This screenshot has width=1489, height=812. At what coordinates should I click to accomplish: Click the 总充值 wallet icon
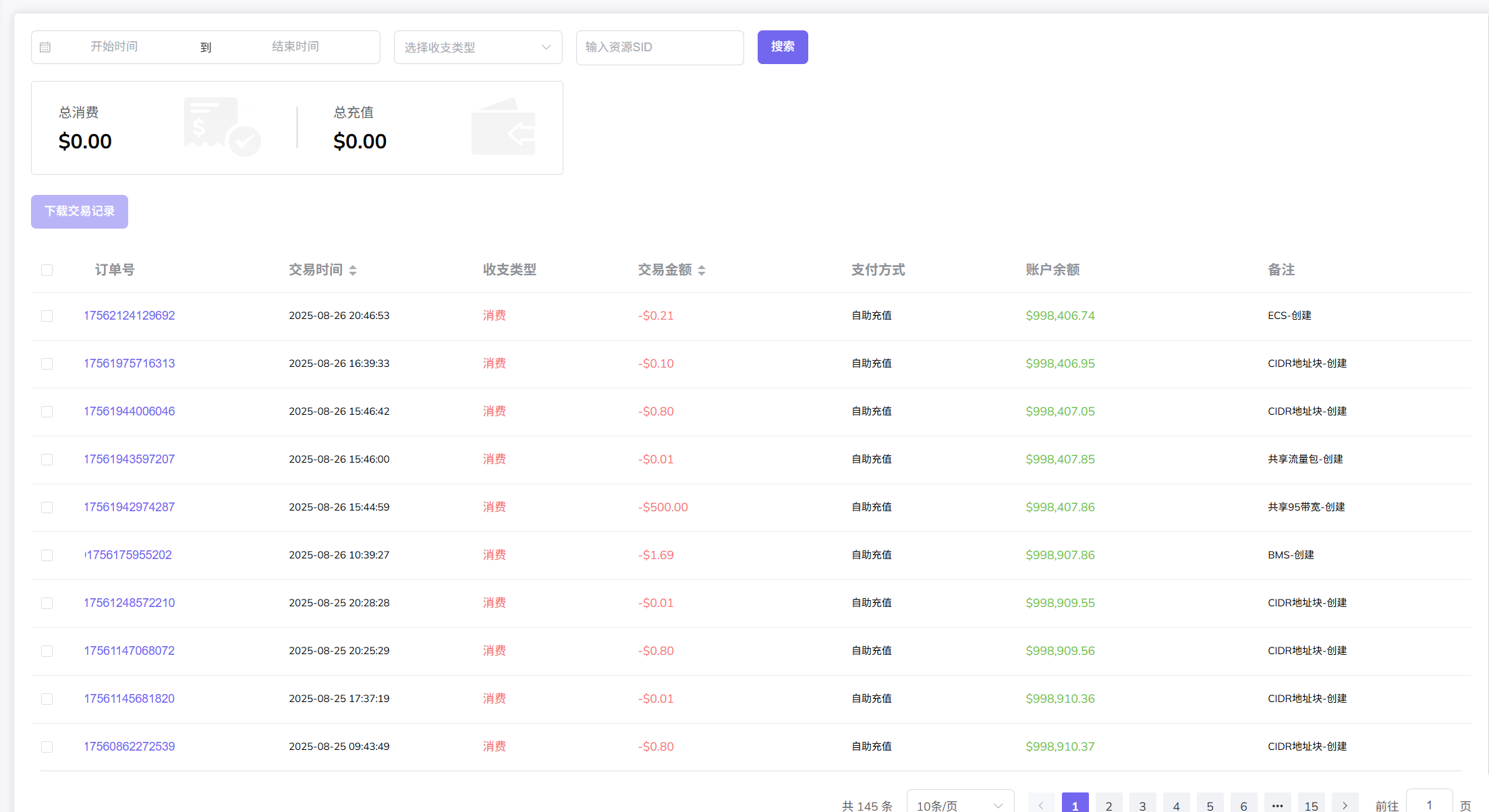(503, 127)
